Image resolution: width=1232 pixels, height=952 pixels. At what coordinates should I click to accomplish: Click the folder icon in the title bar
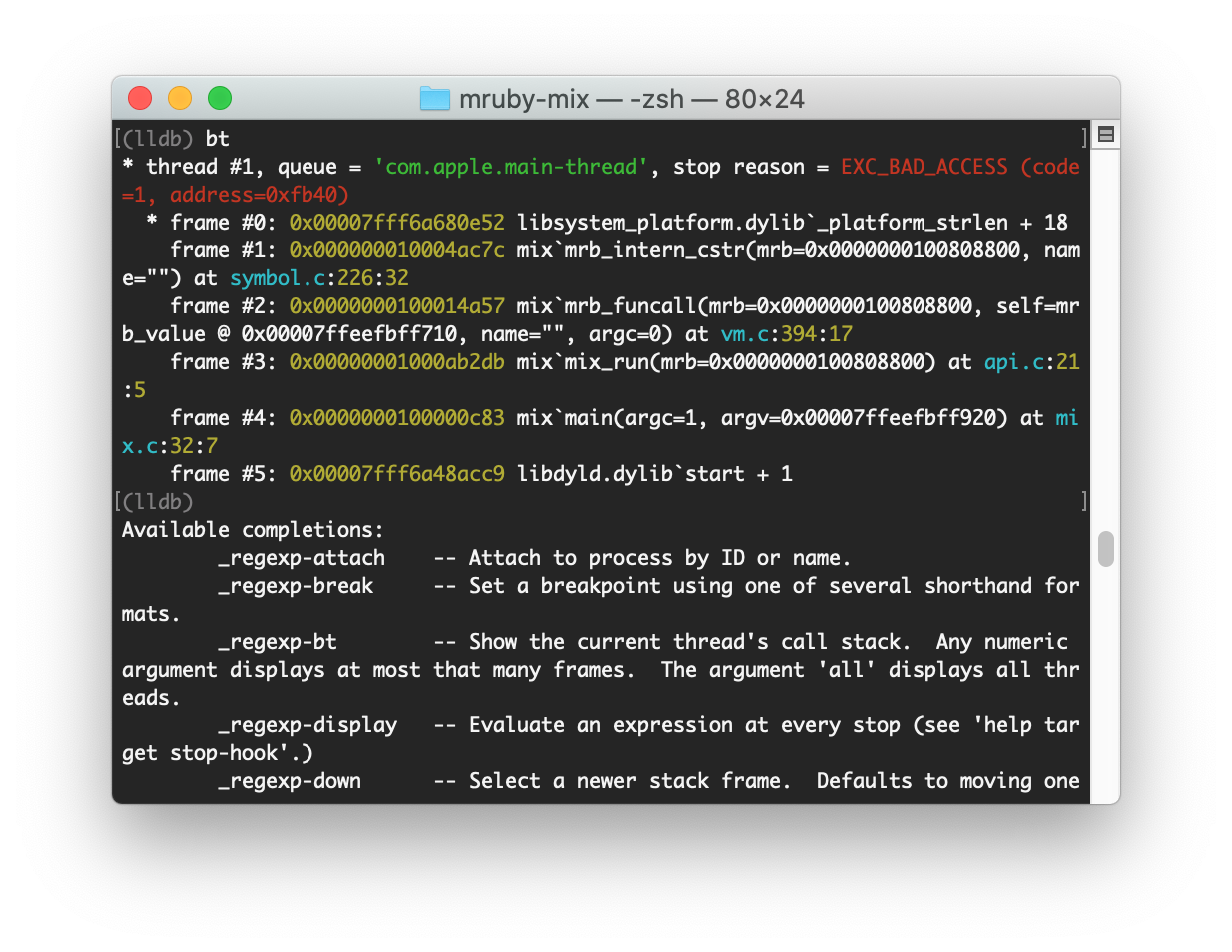point(435,98)
